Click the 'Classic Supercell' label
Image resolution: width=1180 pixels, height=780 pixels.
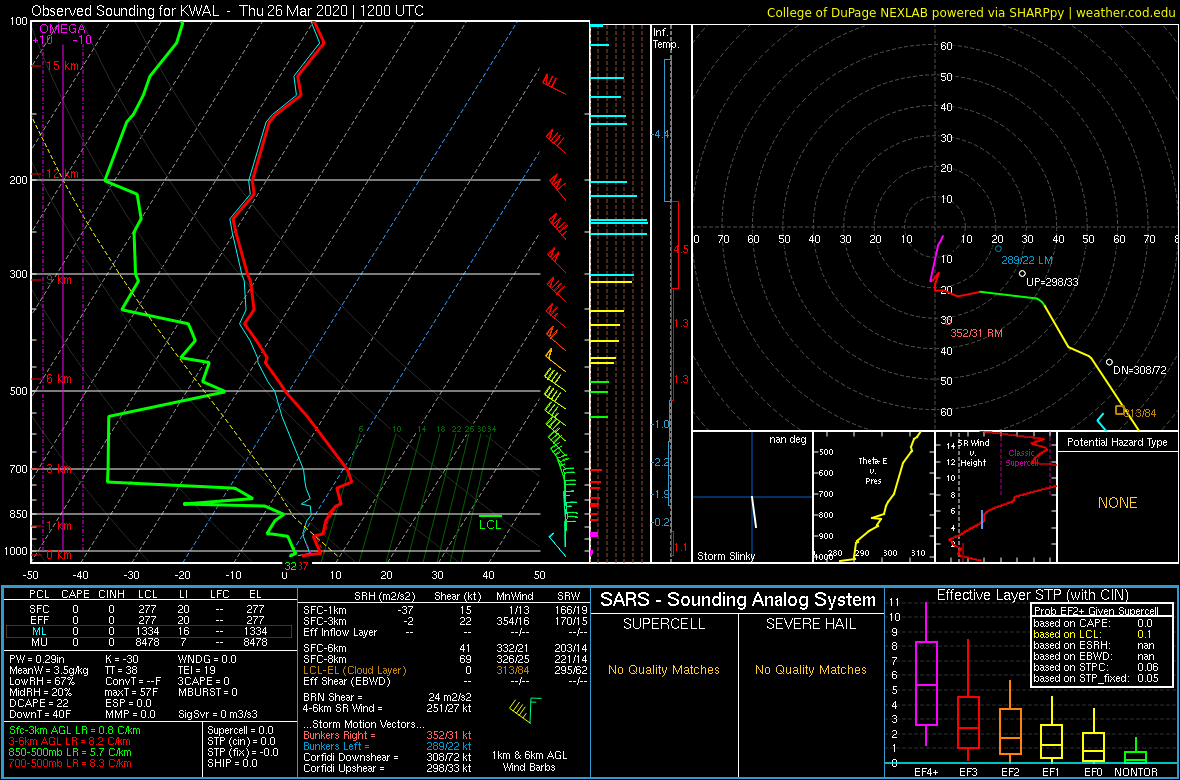1020,458
